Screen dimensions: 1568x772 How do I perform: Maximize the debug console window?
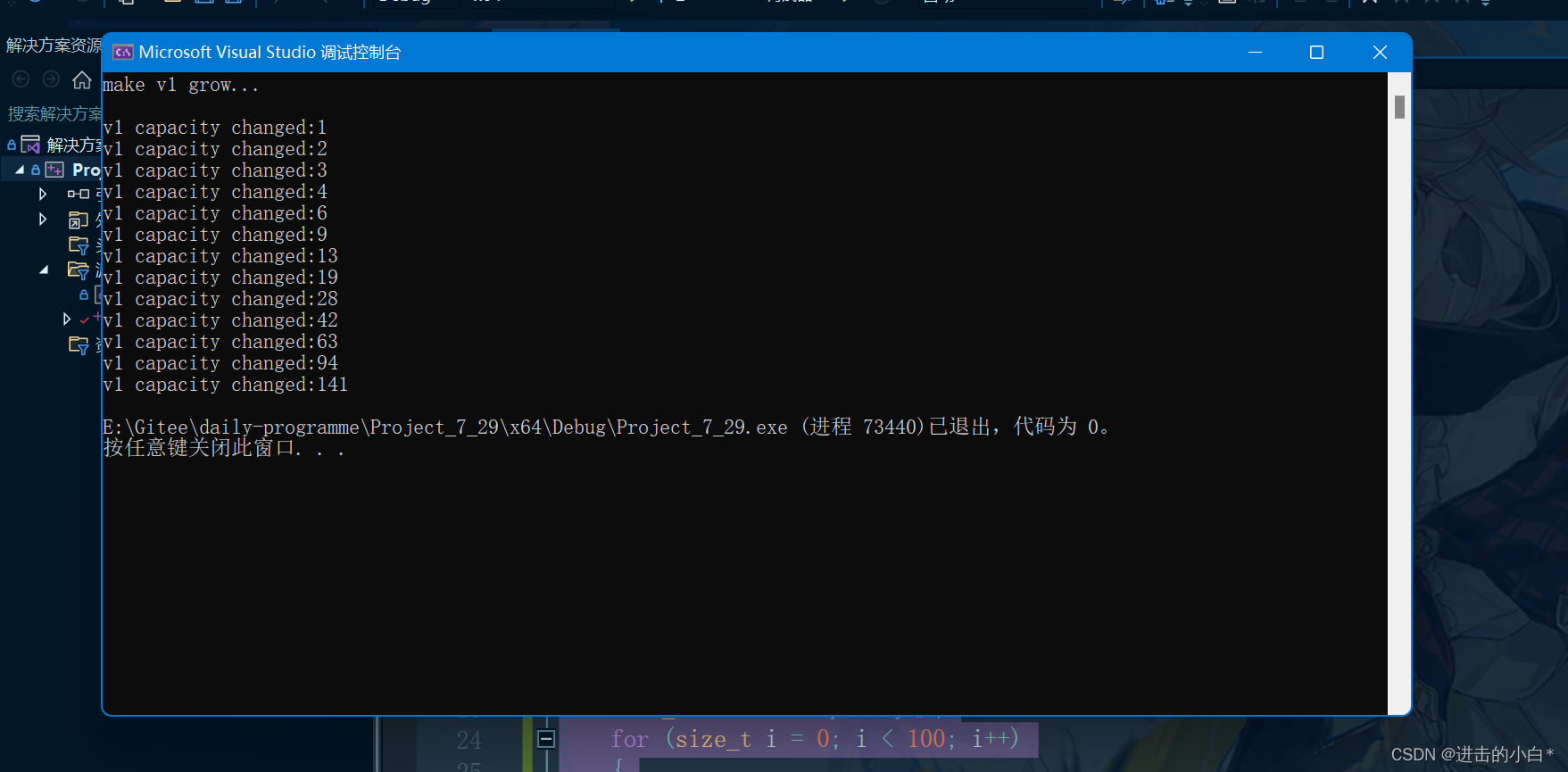pos(1316,53)
